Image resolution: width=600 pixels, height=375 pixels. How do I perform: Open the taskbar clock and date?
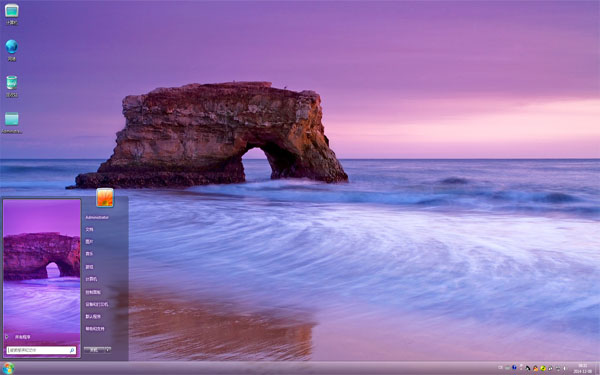[x=582, y=368]
